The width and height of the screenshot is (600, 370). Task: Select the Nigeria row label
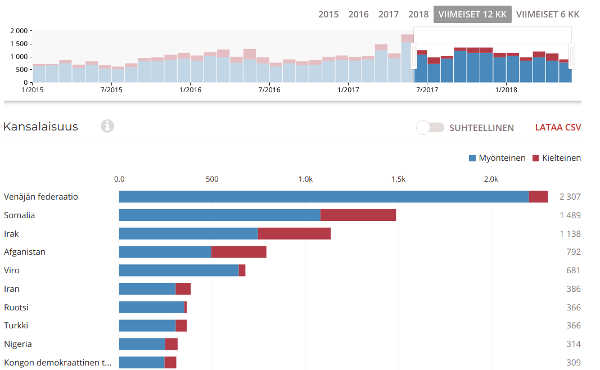click(18, 344)
